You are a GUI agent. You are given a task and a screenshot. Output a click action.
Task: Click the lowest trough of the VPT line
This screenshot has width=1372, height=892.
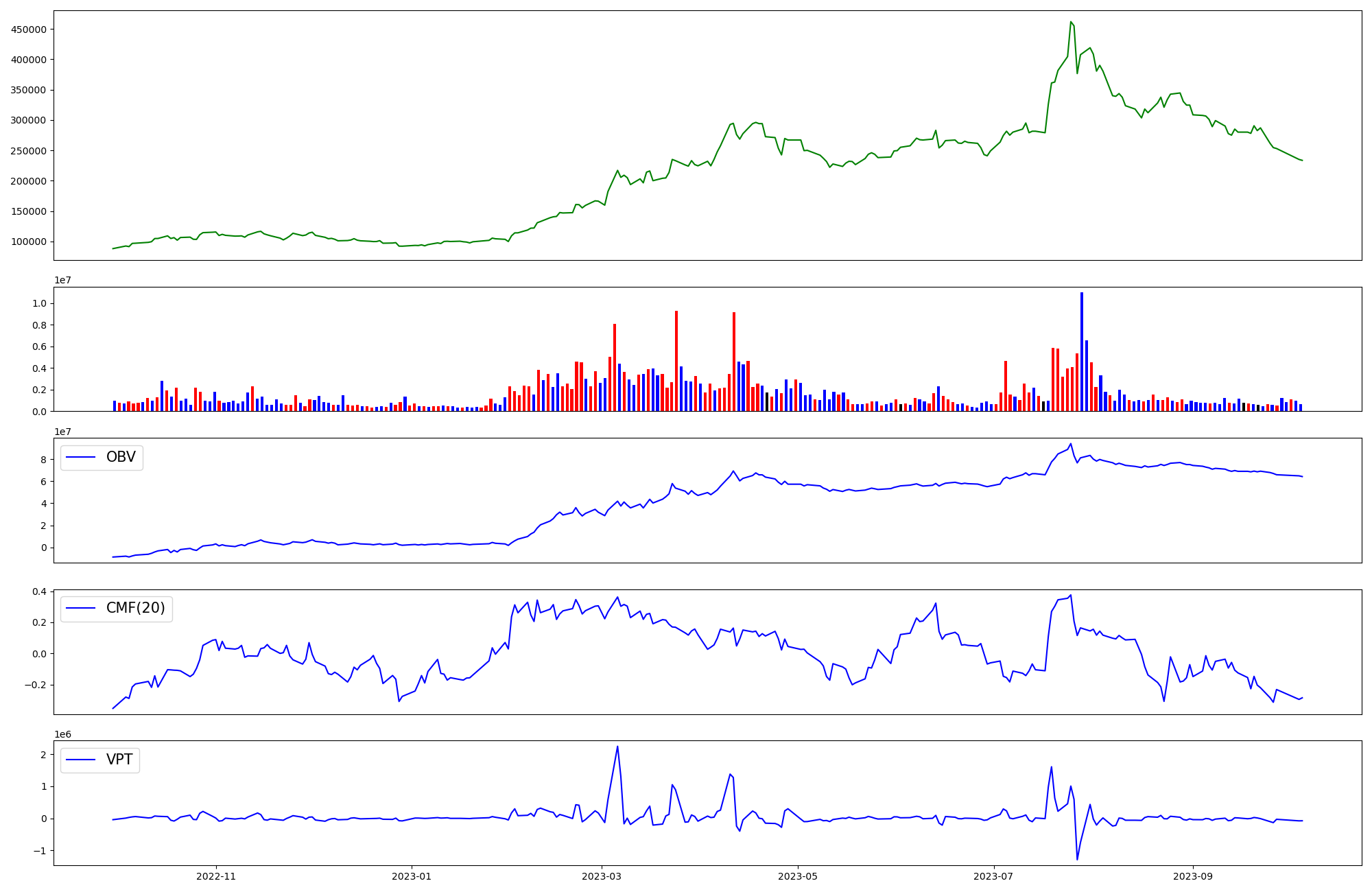1077,859
